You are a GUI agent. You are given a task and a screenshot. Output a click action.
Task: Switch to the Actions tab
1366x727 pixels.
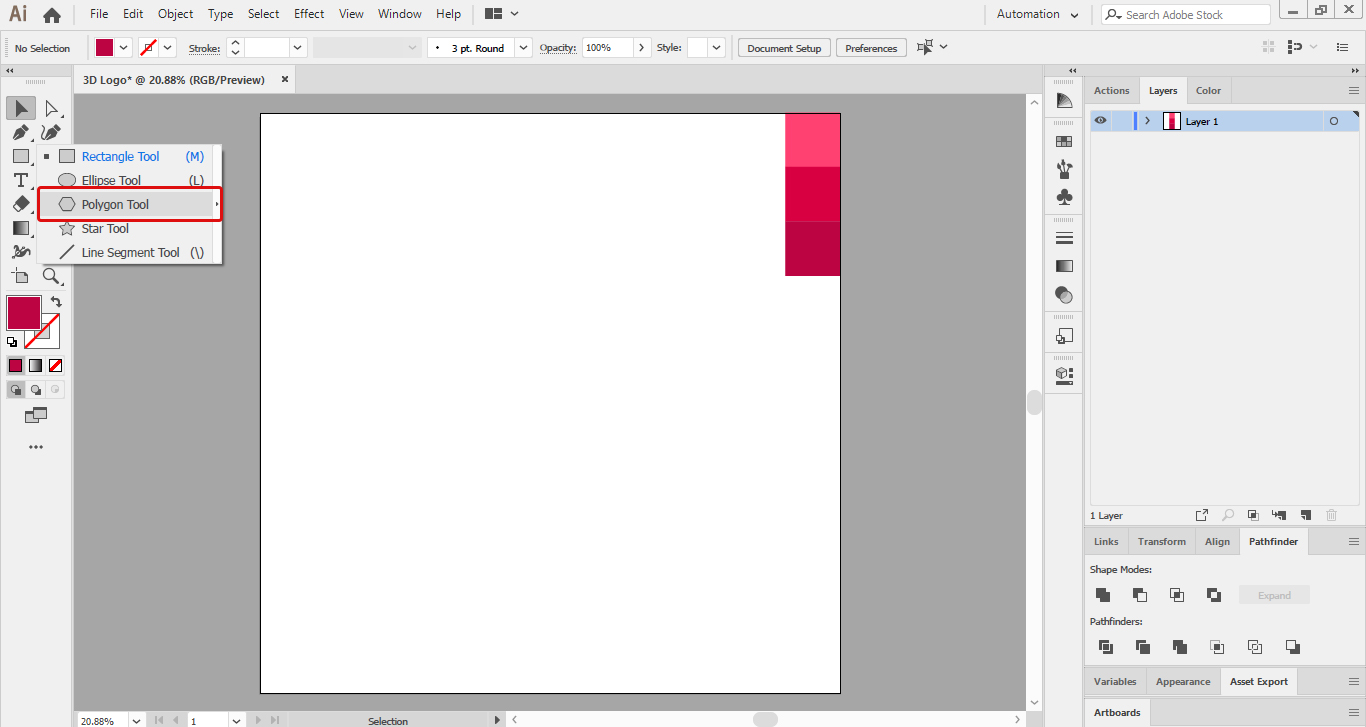[1111, 90]
